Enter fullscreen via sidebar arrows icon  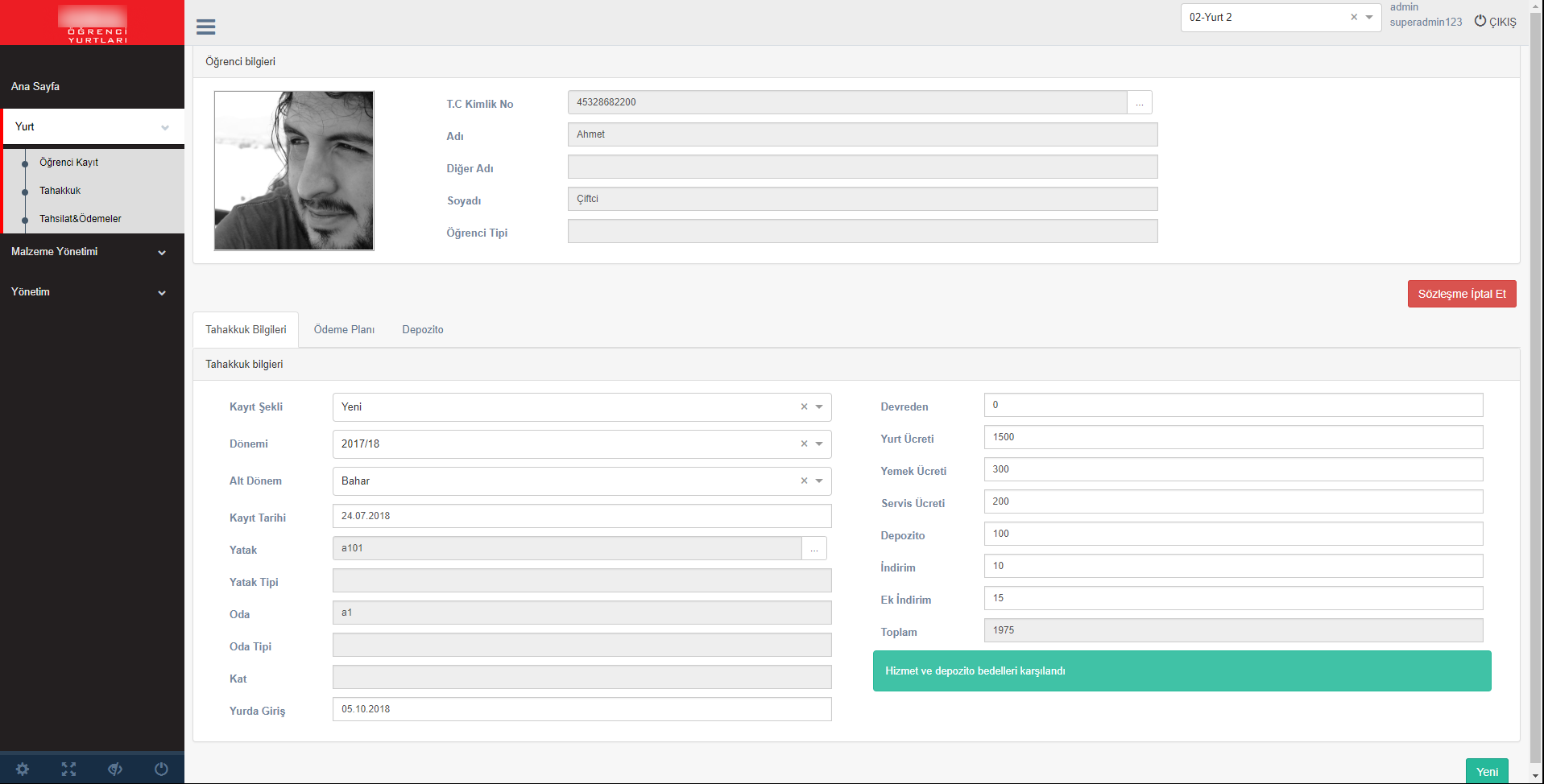pyautogui.click(x=68, y=769)
